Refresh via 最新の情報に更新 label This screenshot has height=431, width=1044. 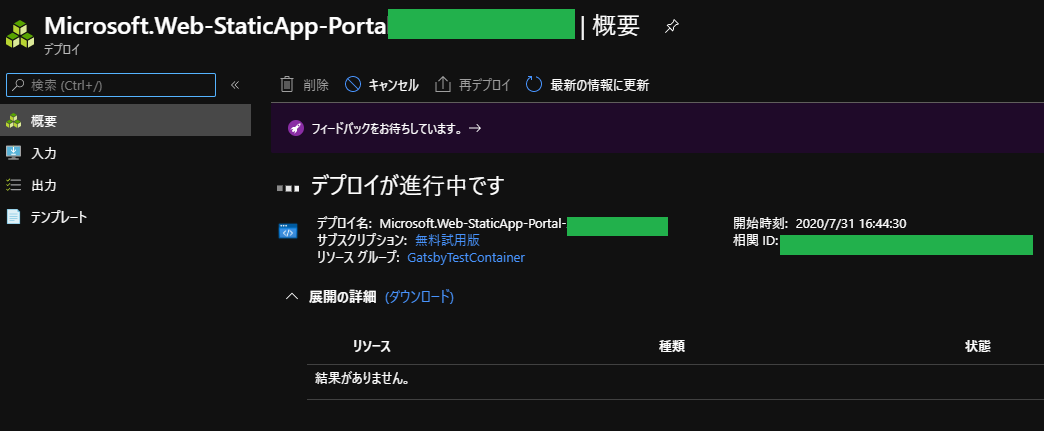point(600,85)
